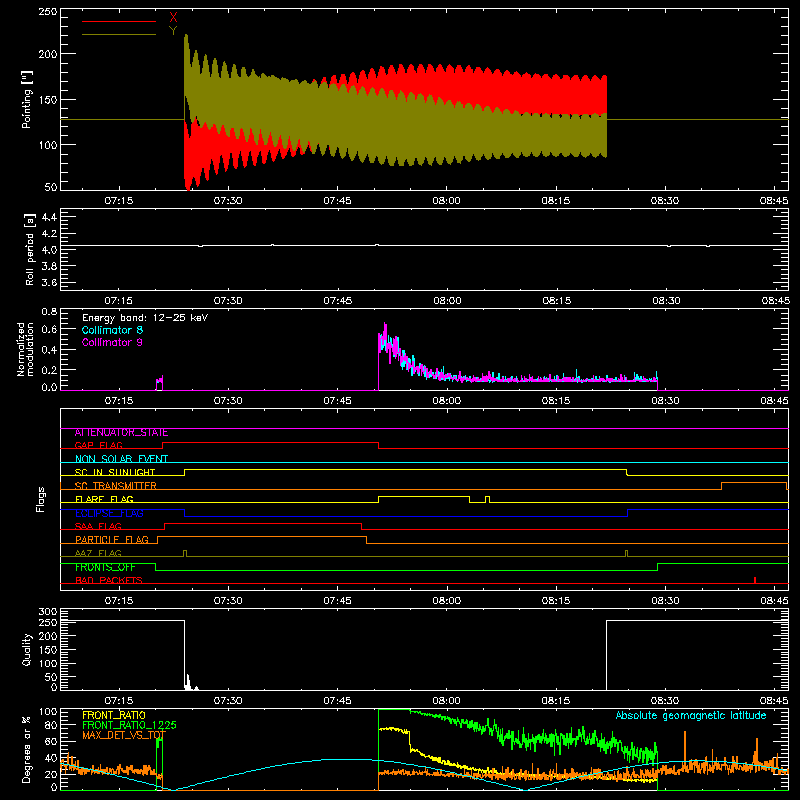
Task: Click the FLARE_FLAG label
Action: point(104,499)
